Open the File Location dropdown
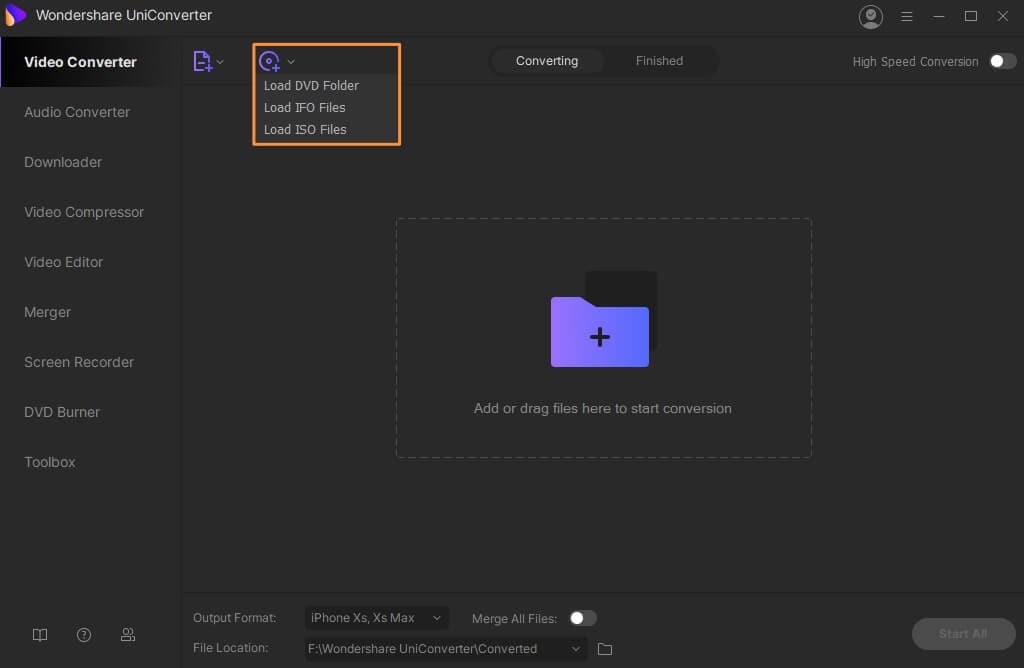 click(445, 648)
